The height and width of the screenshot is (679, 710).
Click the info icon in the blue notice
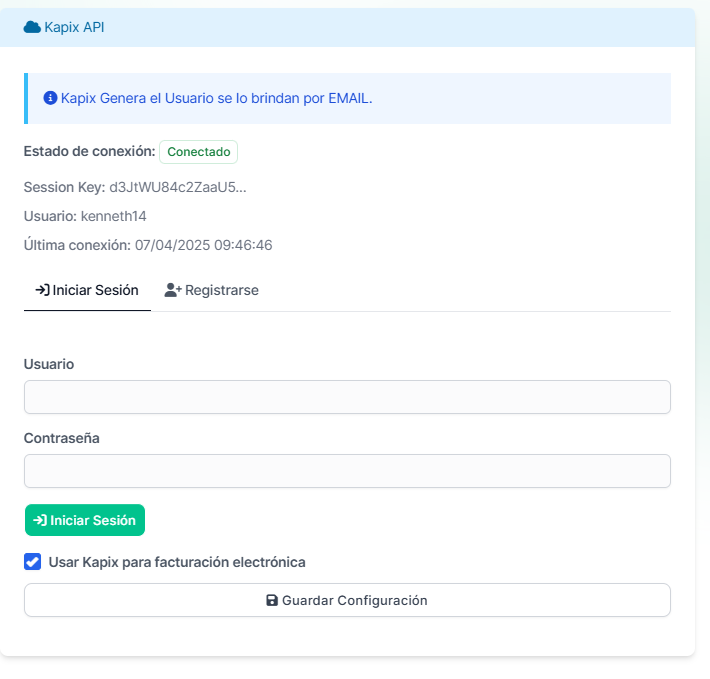pos(50,98)
